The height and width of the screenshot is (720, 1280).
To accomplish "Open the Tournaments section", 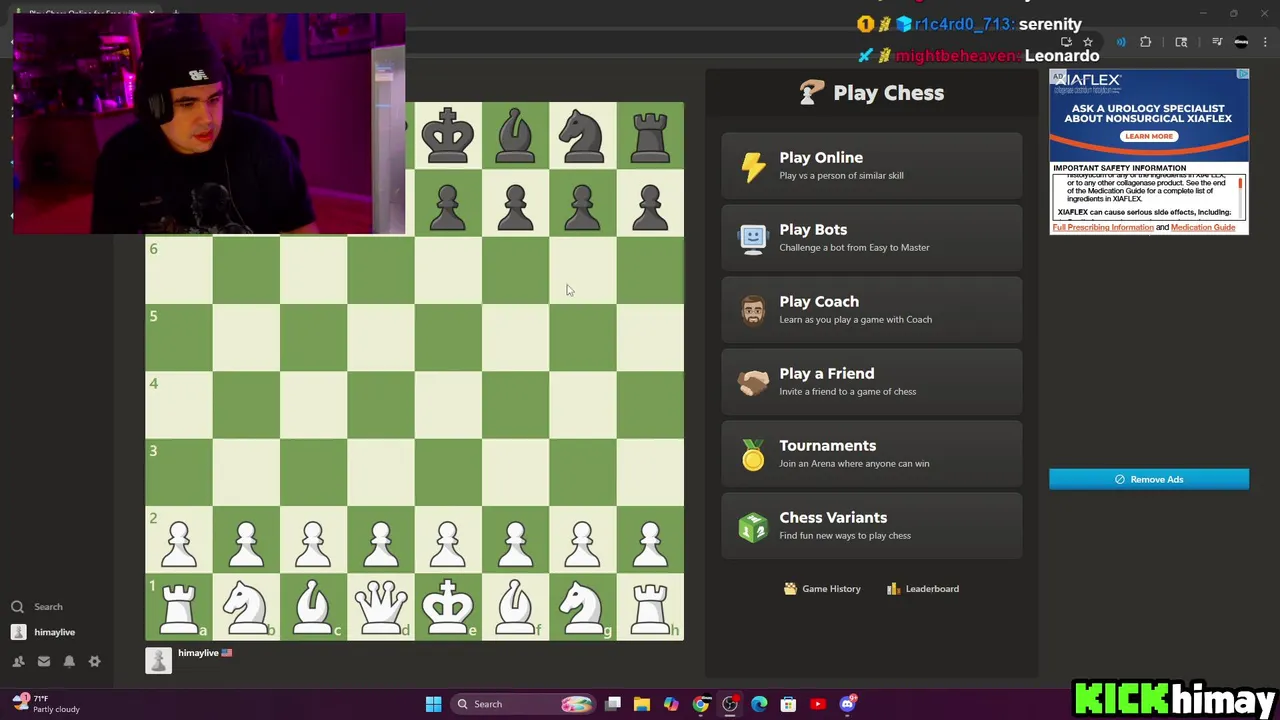I will (x=872, y=454).
